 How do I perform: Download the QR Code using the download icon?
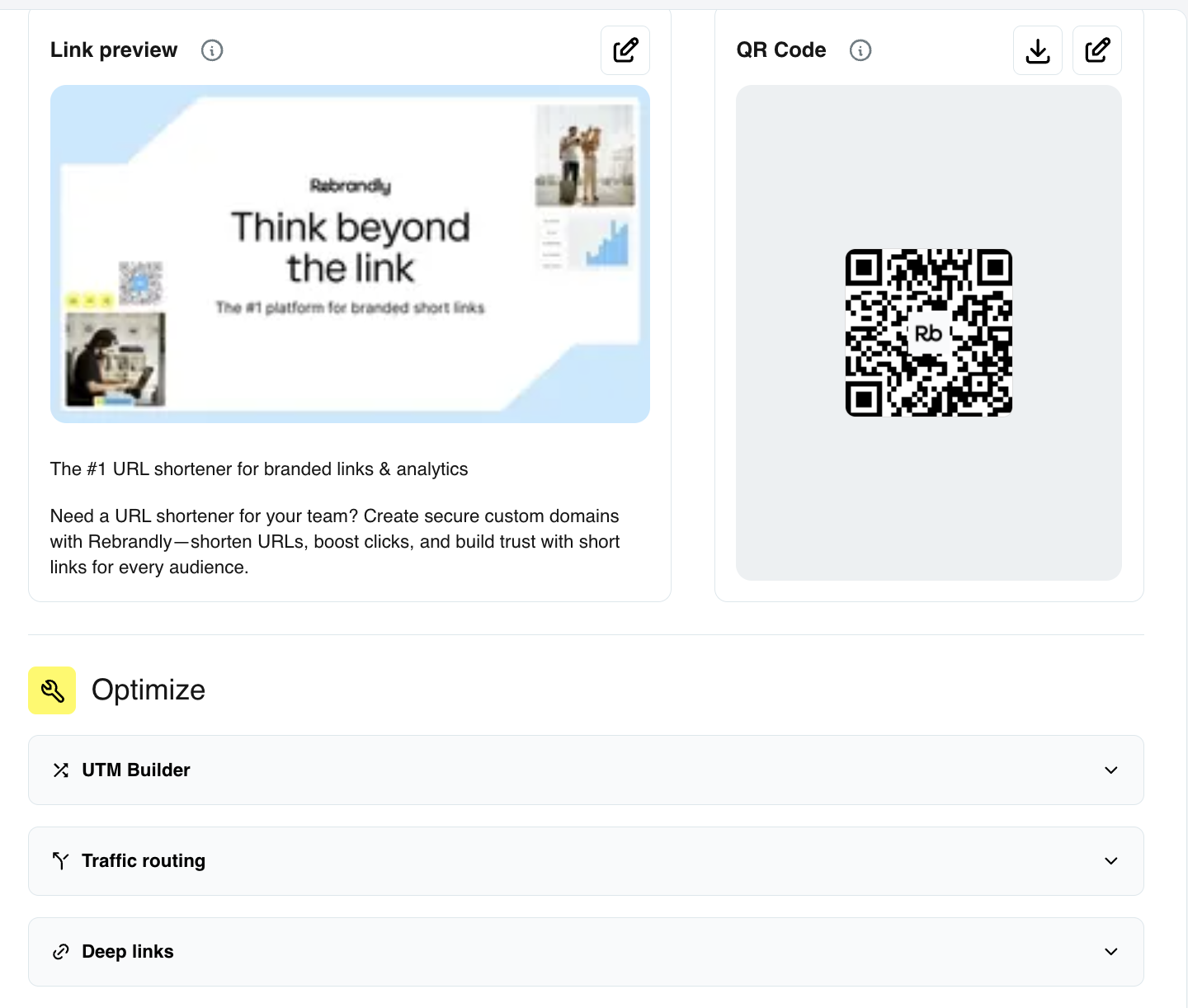coord(1038,50)
